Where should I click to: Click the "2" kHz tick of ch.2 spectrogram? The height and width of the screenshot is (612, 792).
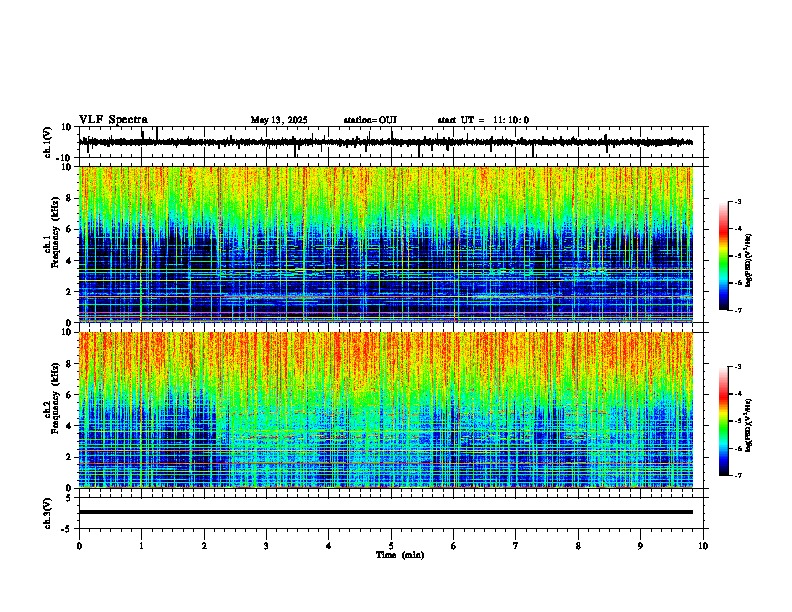pos(70,457)
